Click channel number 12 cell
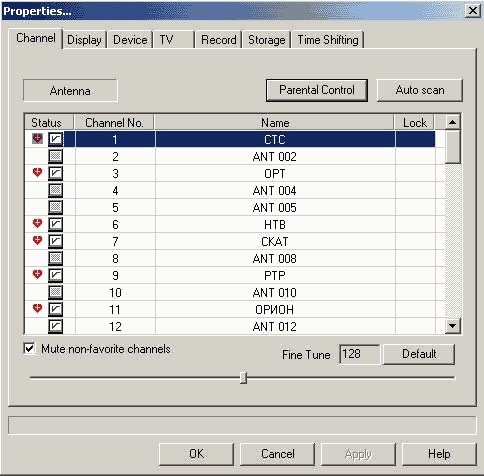Screen dimensions: 484x476 click(x=115, y=326)
